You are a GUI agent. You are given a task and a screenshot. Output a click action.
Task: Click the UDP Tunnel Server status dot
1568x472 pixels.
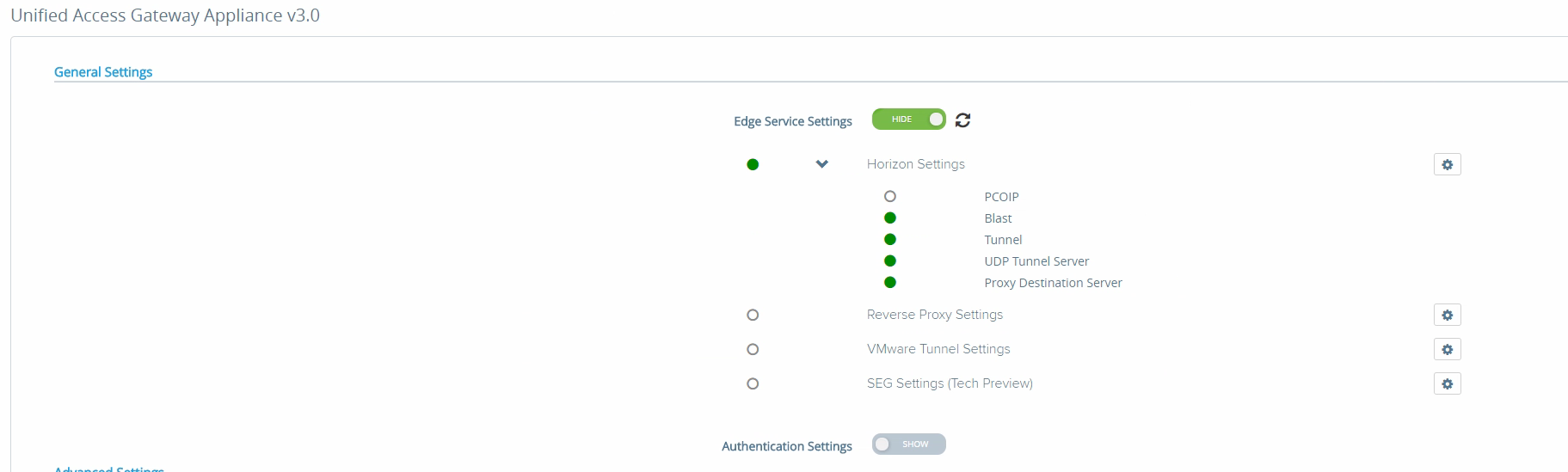[890, 261]
